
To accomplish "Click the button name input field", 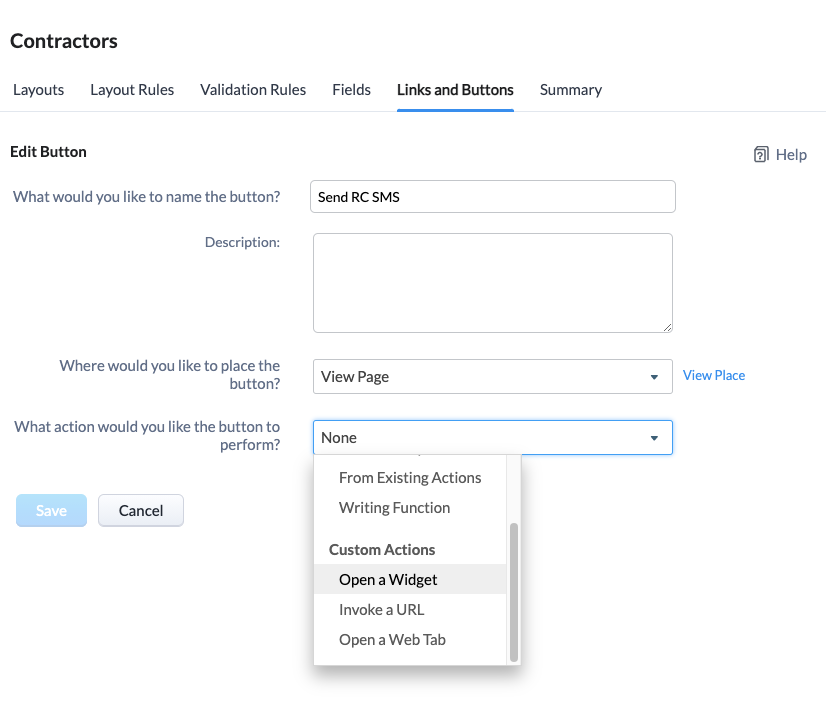I will (x=493, y=197).
